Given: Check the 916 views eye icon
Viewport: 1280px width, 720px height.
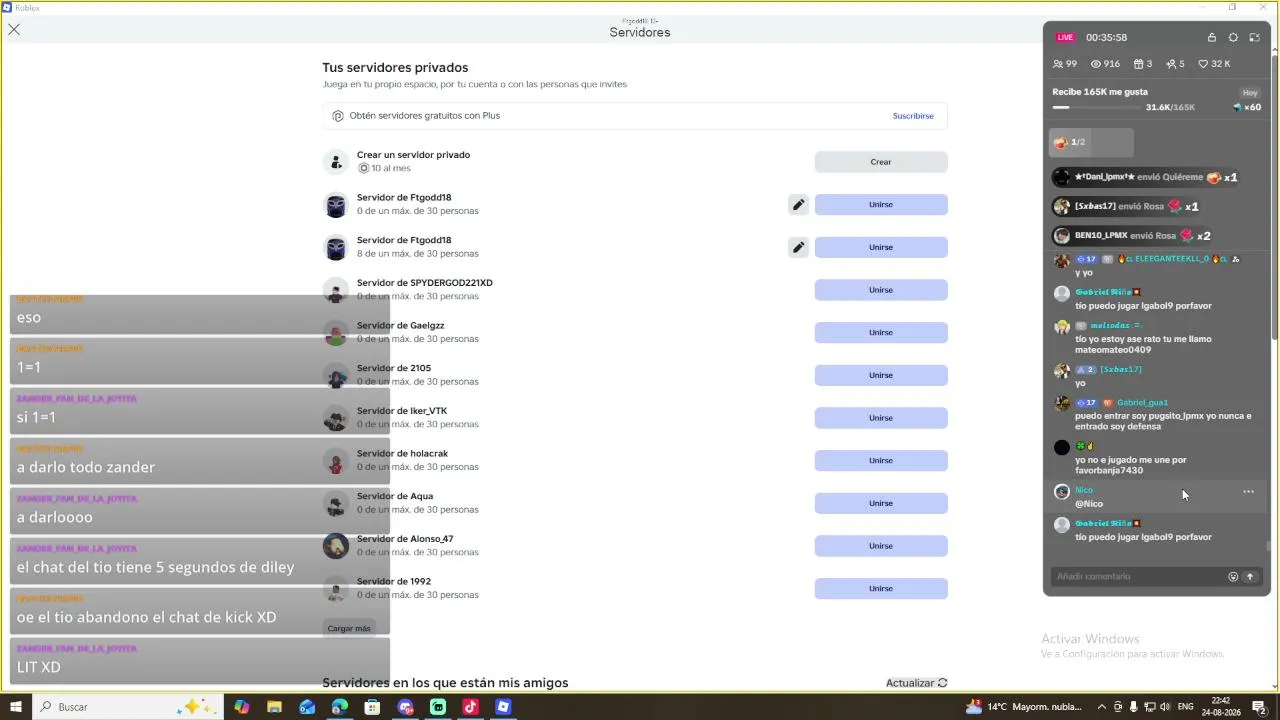Looking at the screenshot, I should (x=1096, y=64).
